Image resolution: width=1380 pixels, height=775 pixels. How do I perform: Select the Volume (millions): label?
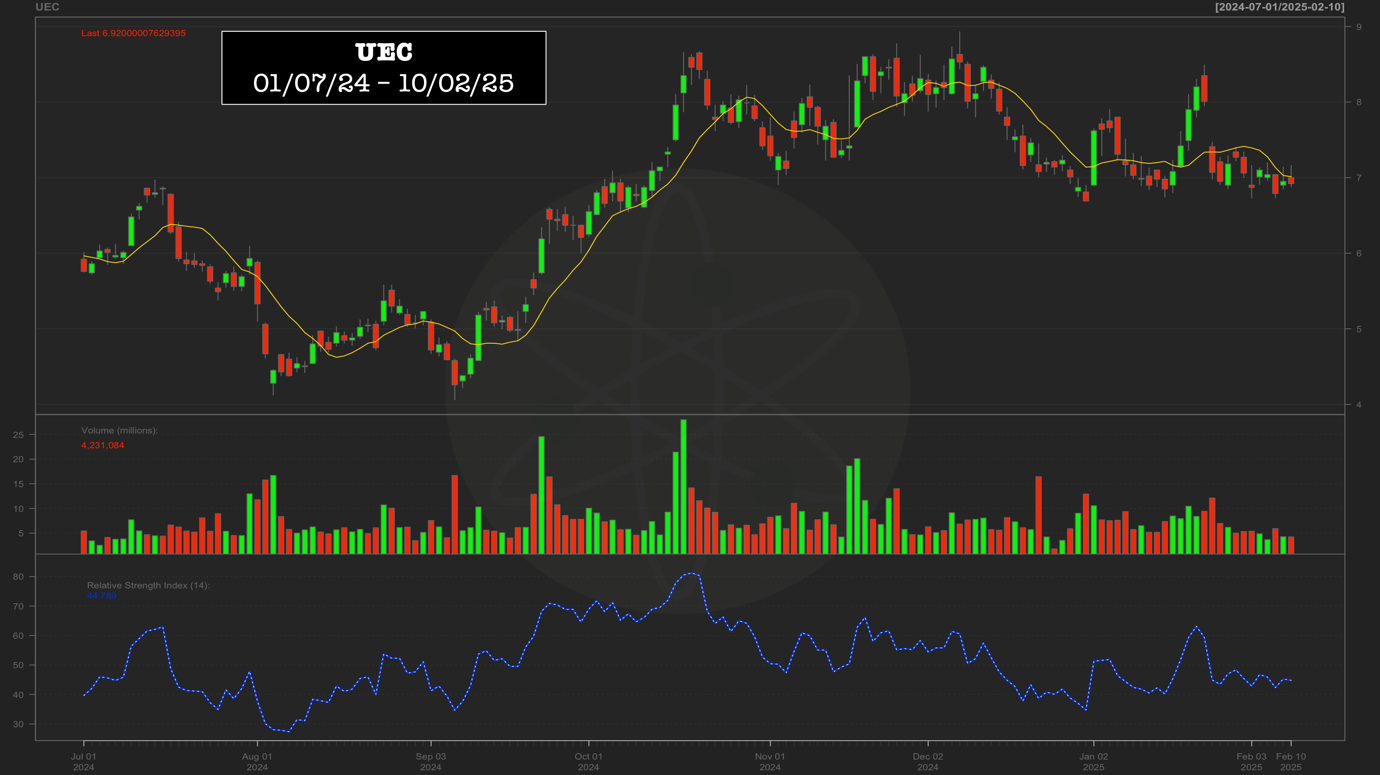point(120,430)
